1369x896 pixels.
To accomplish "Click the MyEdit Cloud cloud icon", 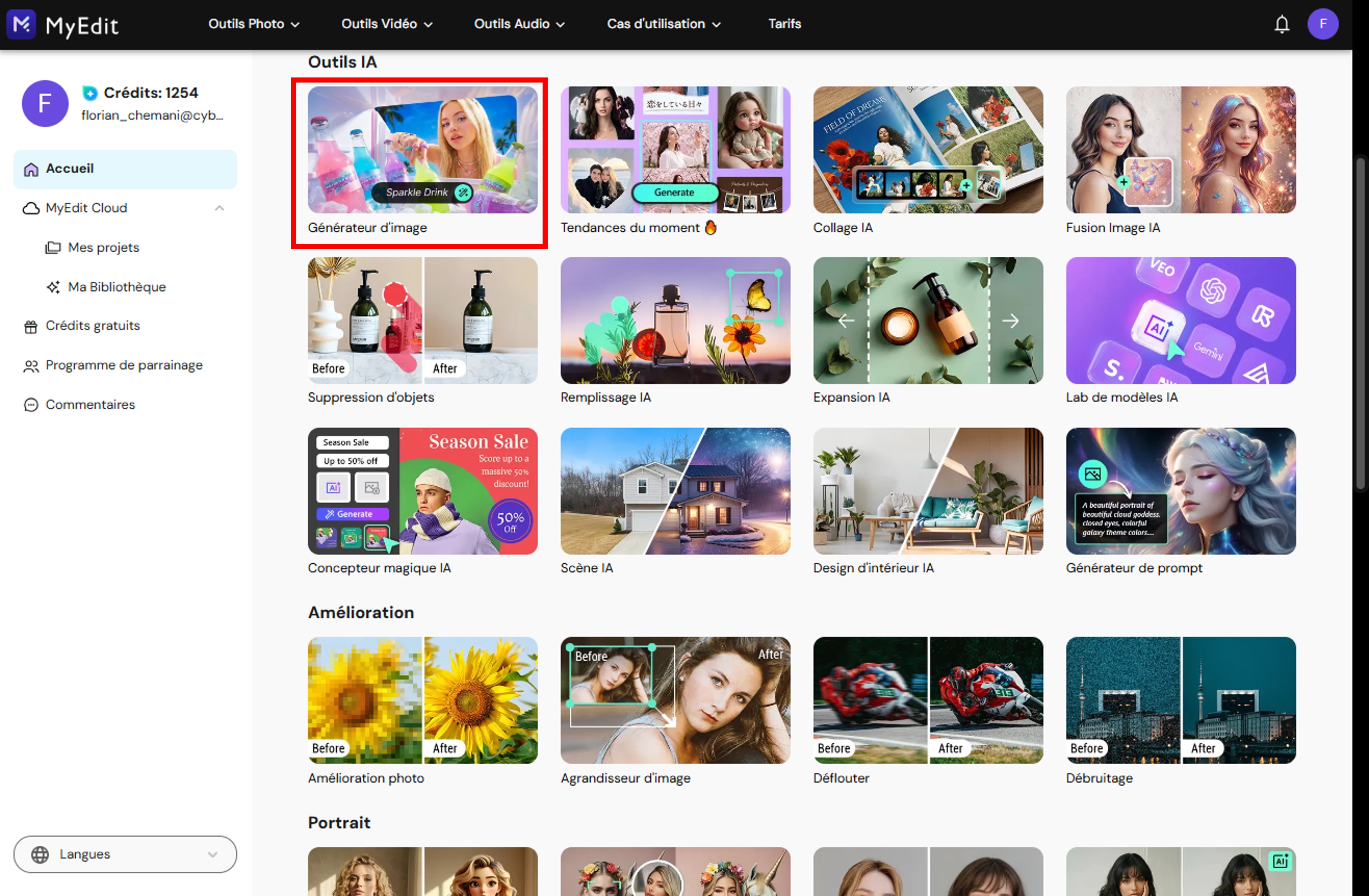I will click(31, 208).
